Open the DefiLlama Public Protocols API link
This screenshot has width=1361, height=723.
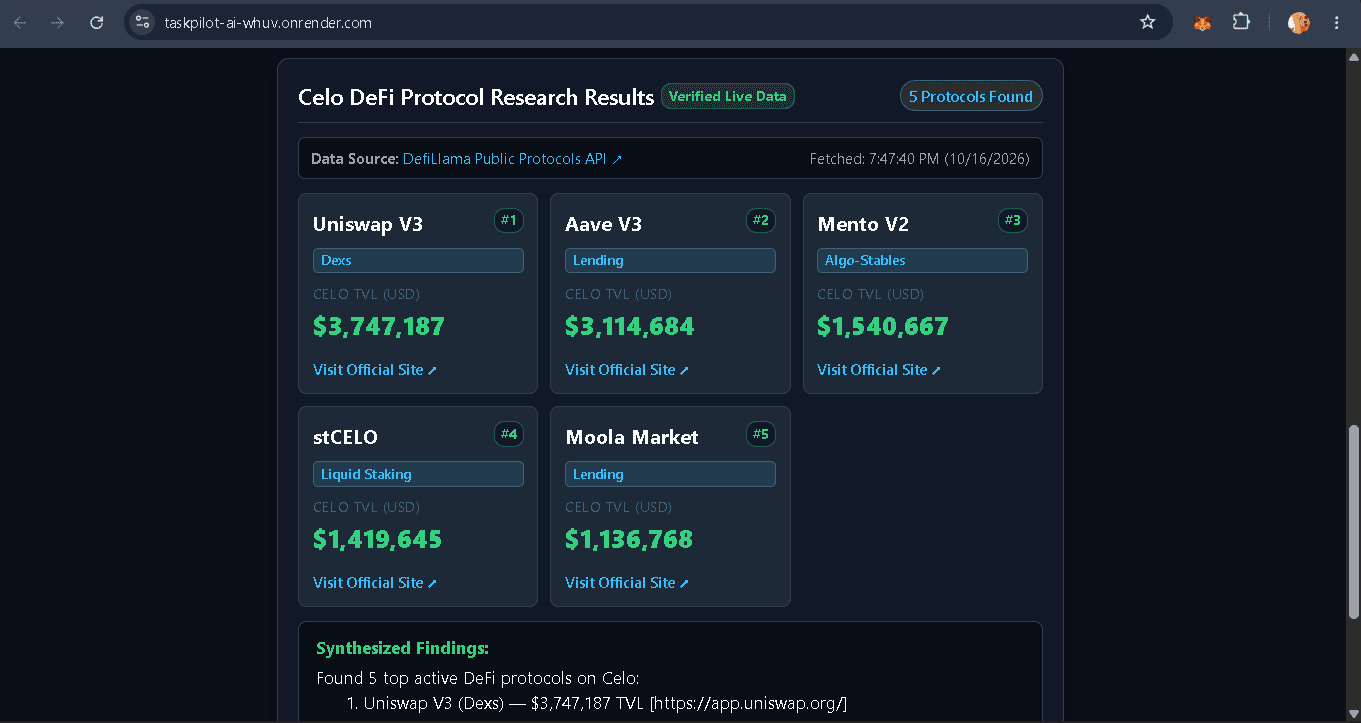tap(512, 159)
